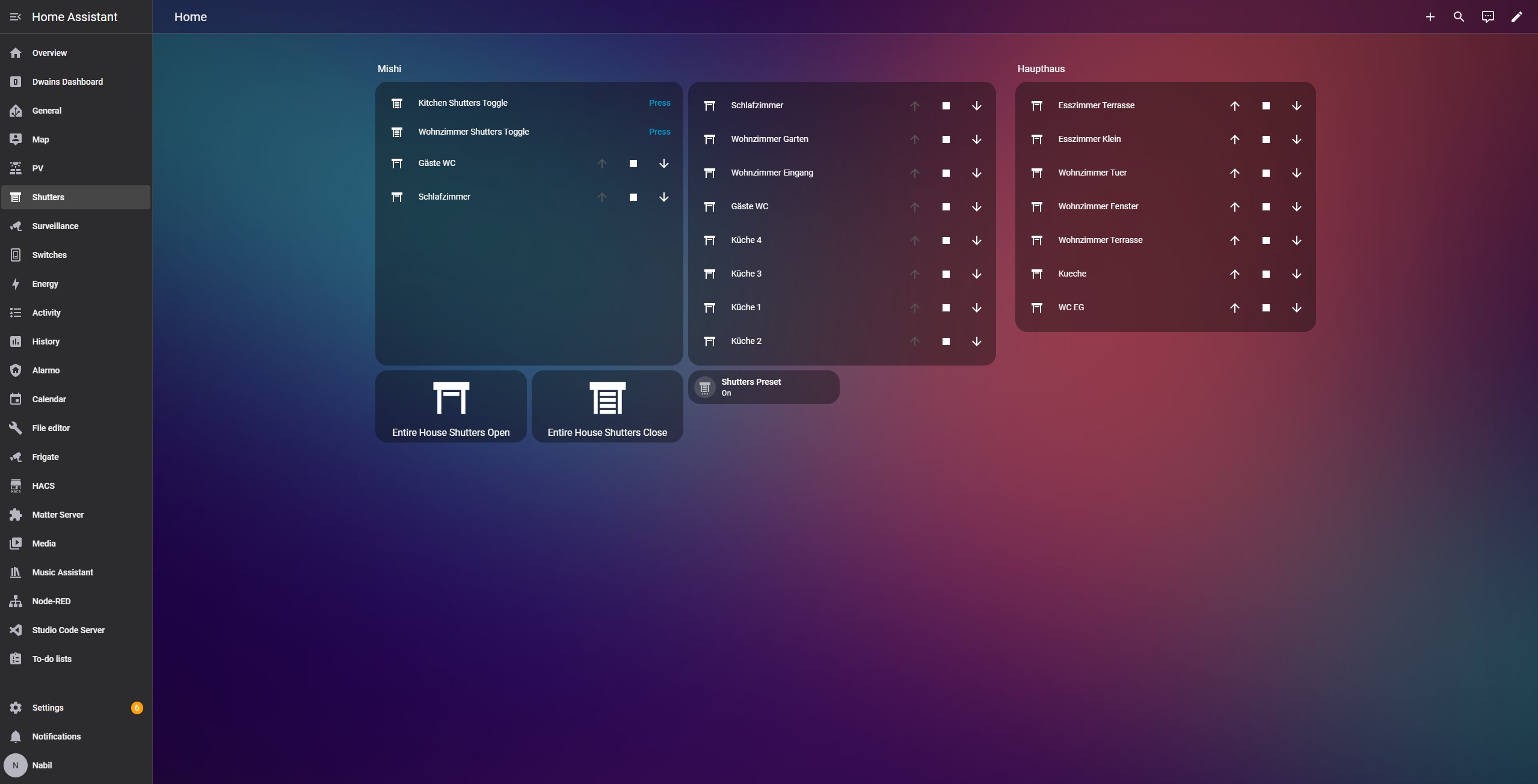This screenshot has height=784, width=1538.
Task: Open Settings with 6 pending notifications
Action: (48, 708)
